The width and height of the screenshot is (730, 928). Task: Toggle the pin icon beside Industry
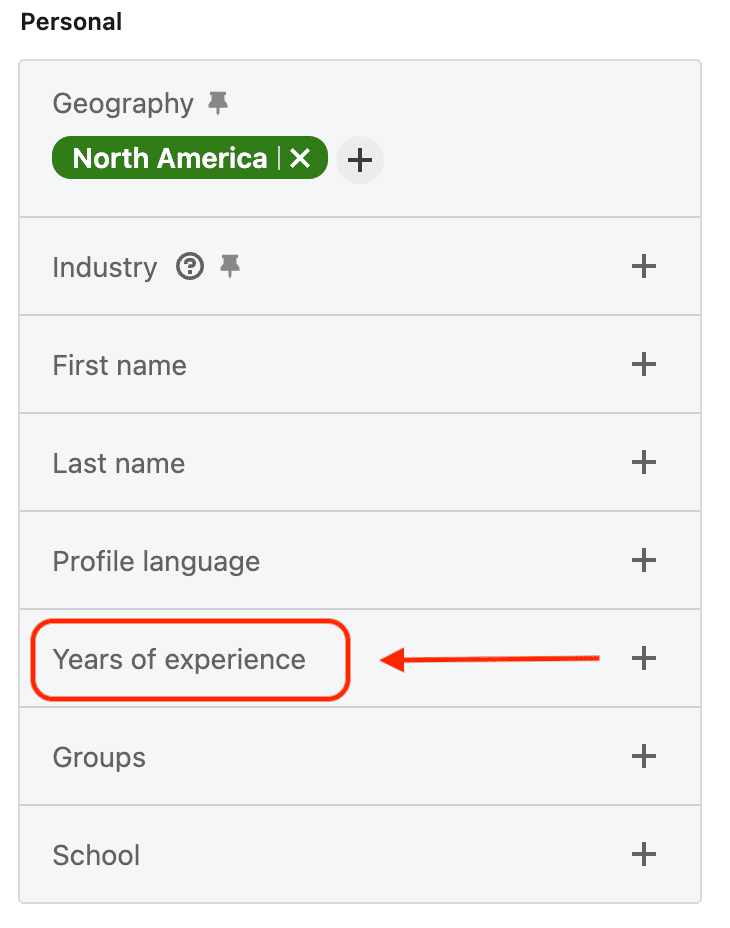(x=231, y=266)
